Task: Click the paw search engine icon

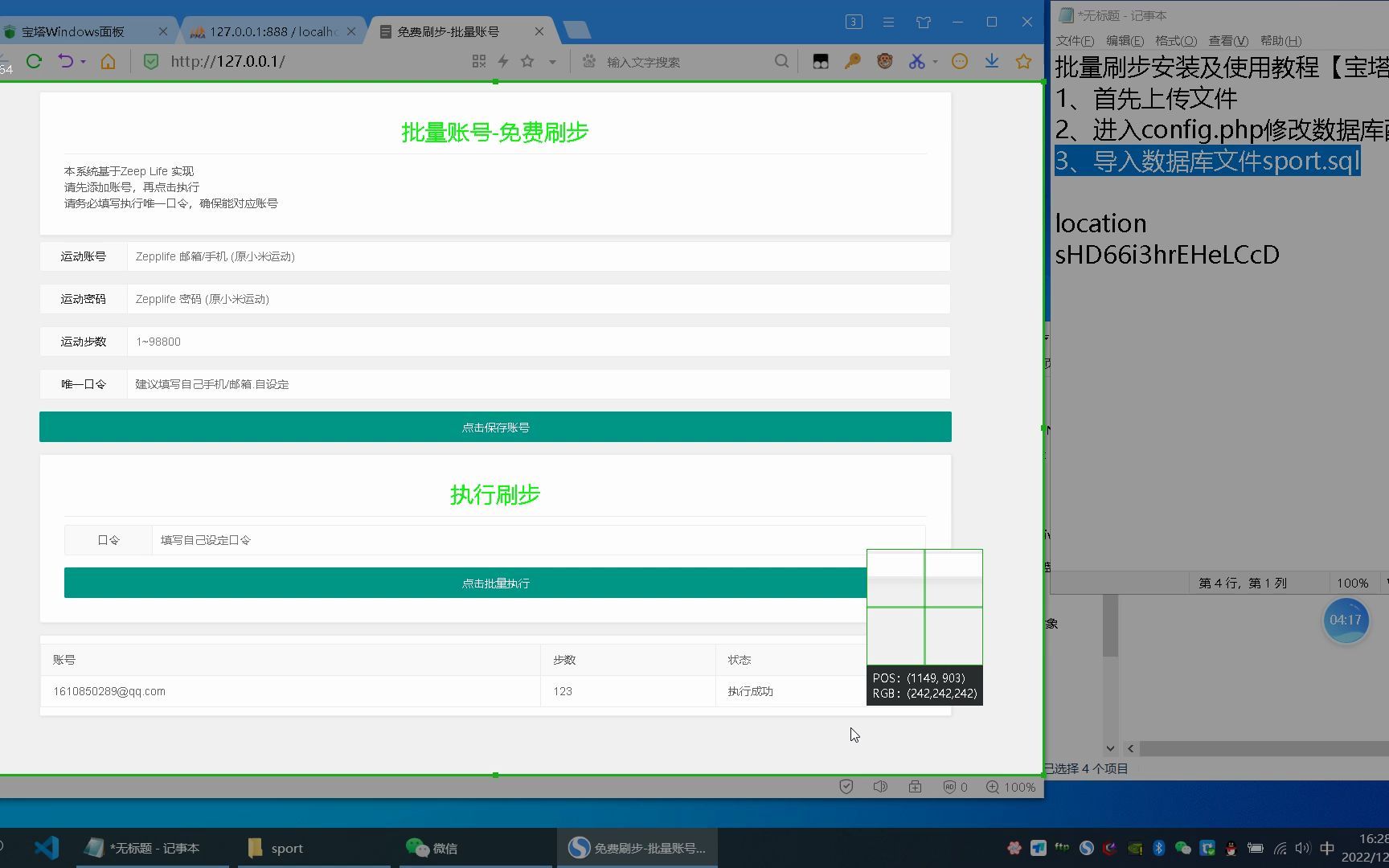Action: (589, 61)
